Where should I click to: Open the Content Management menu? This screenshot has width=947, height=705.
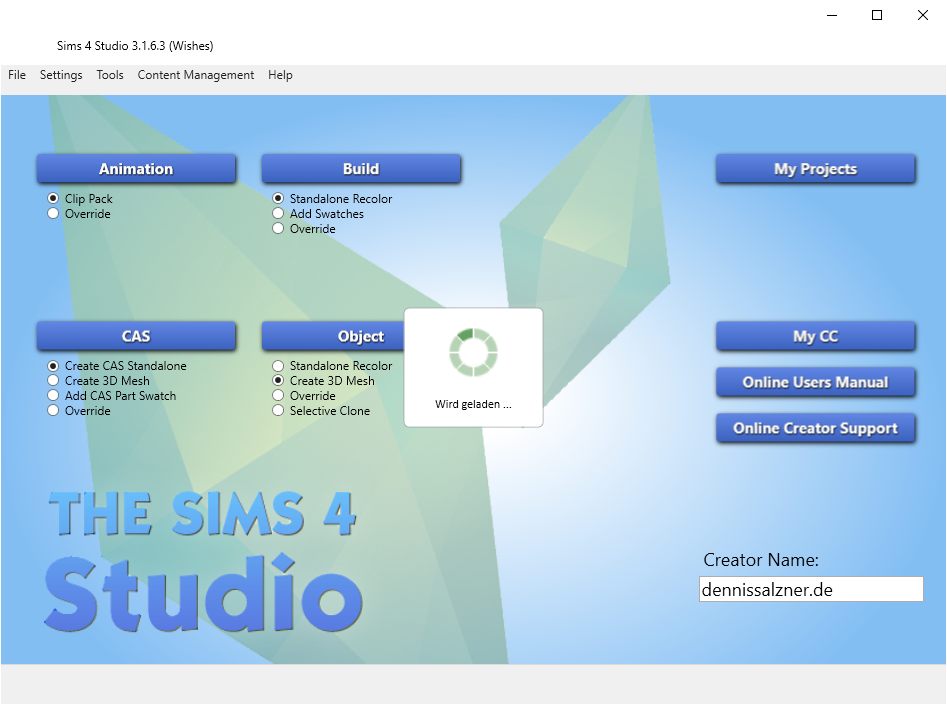[196, 75]
